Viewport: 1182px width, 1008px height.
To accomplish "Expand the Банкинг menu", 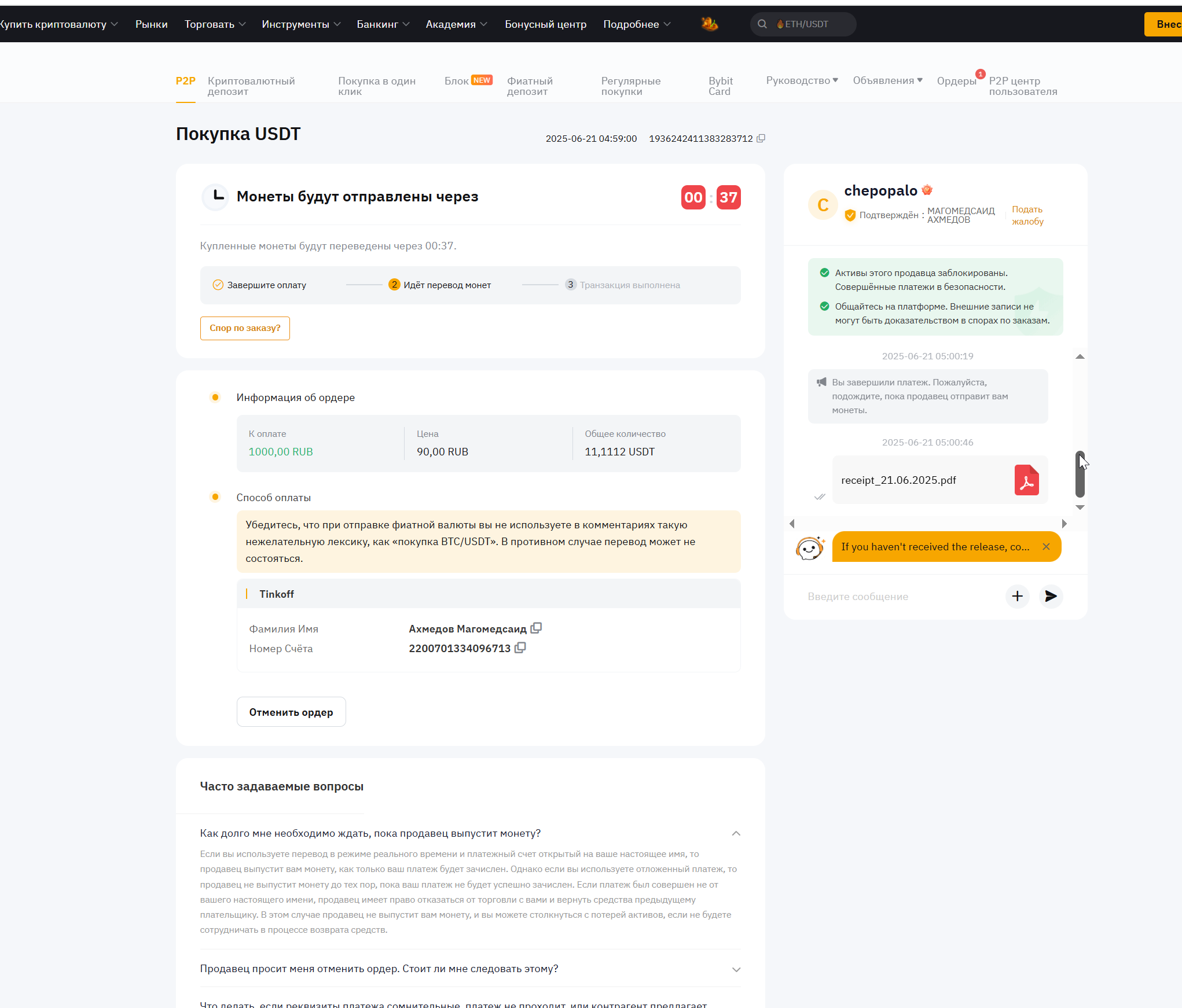I will click(x=383, y=24).
